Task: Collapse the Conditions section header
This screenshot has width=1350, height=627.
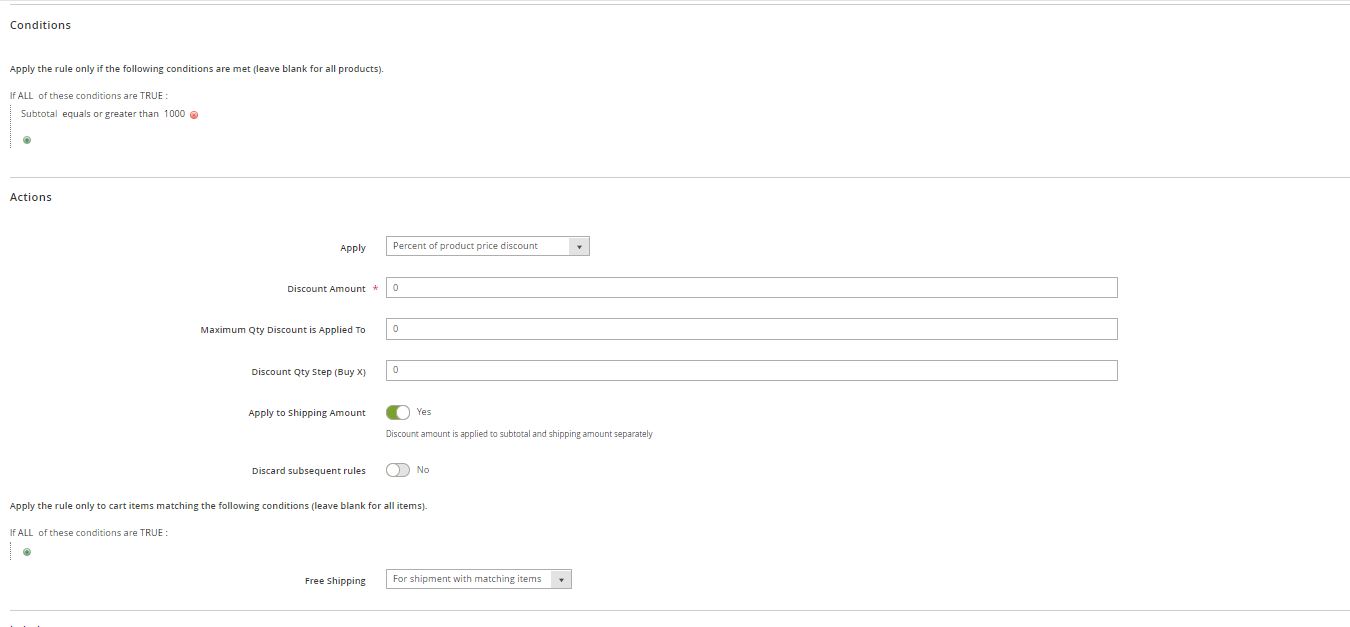Action: (40, 25)
